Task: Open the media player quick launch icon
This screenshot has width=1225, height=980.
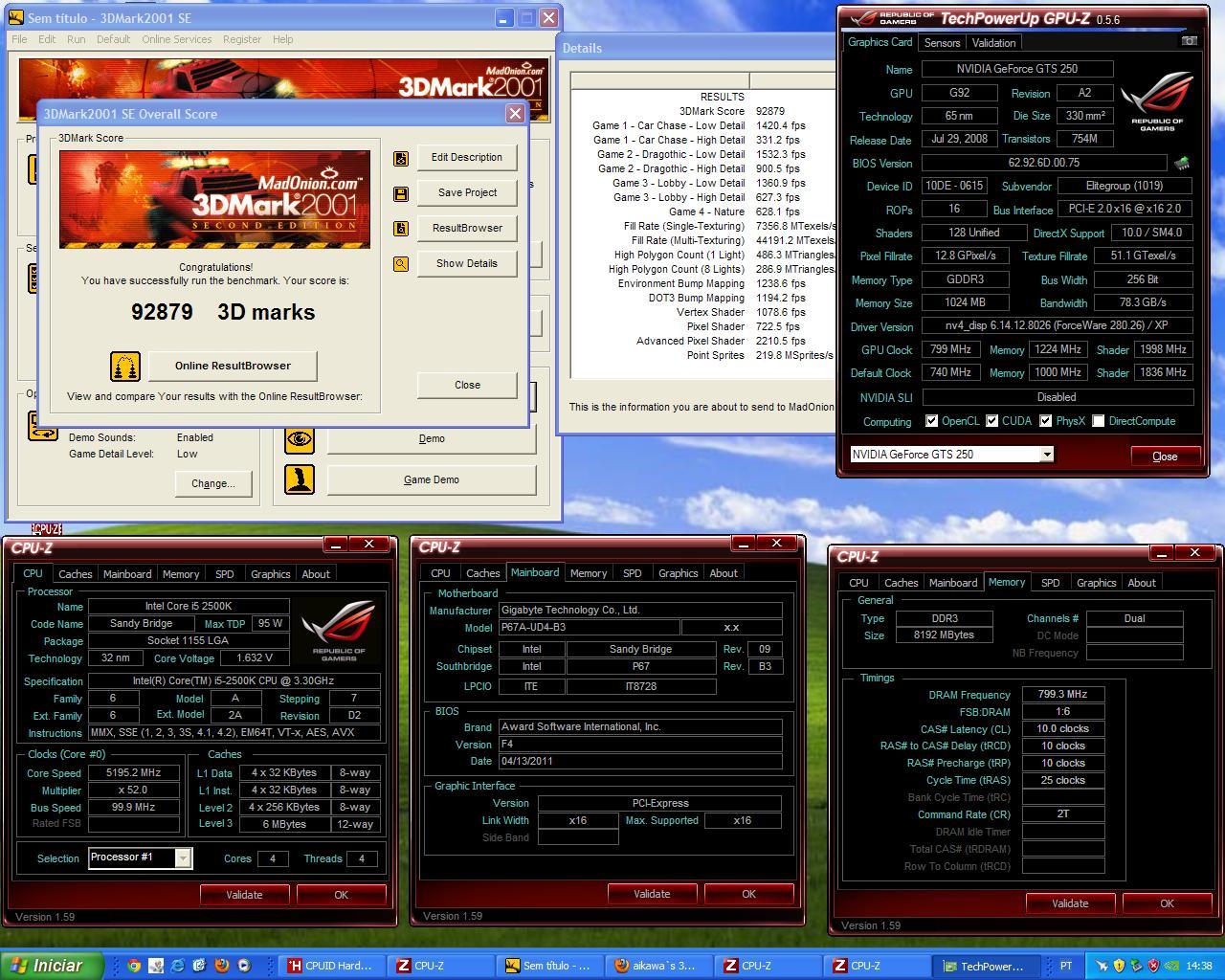Action: [244, 966]
